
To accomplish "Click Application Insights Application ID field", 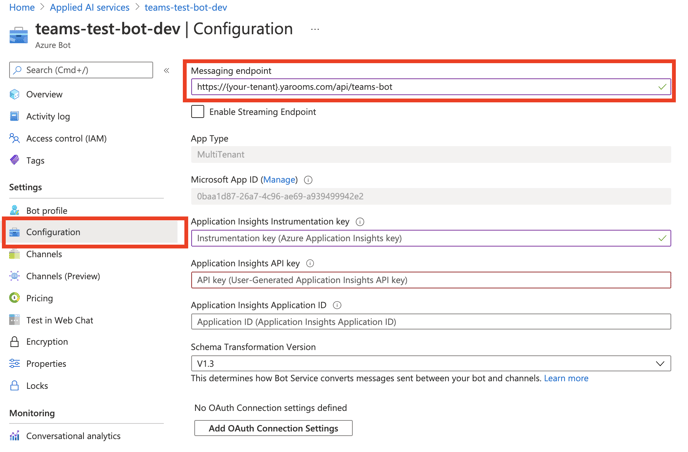I will coord(431,322).
